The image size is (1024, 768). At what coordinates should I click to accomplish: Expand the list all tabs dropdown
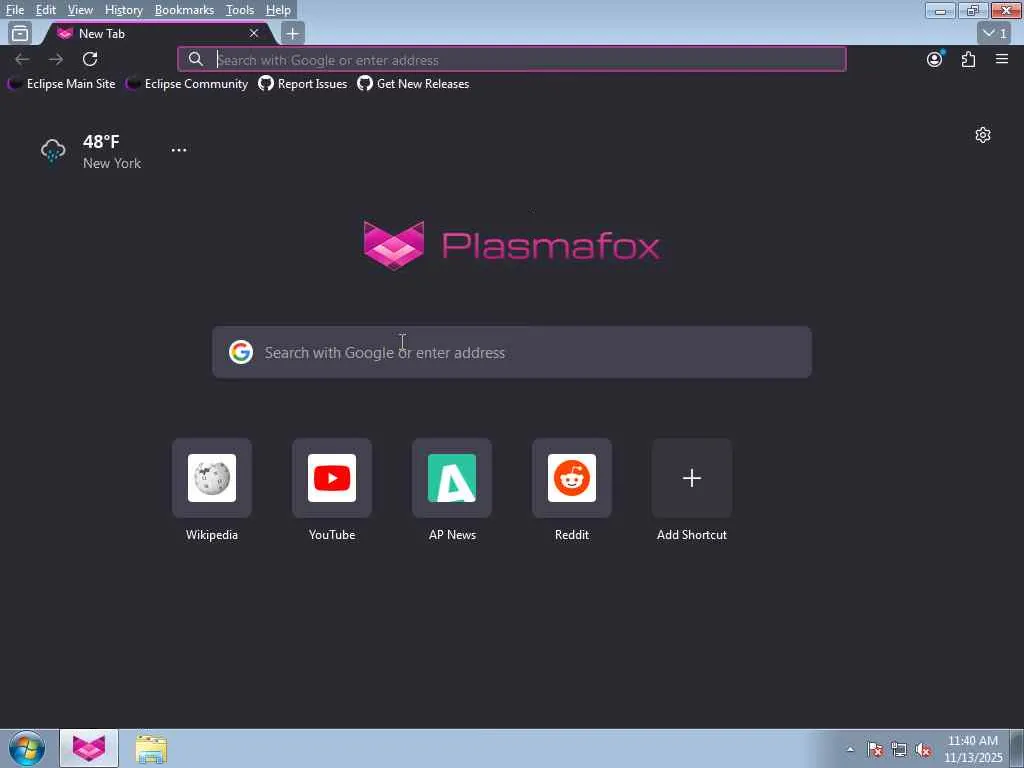995,33
